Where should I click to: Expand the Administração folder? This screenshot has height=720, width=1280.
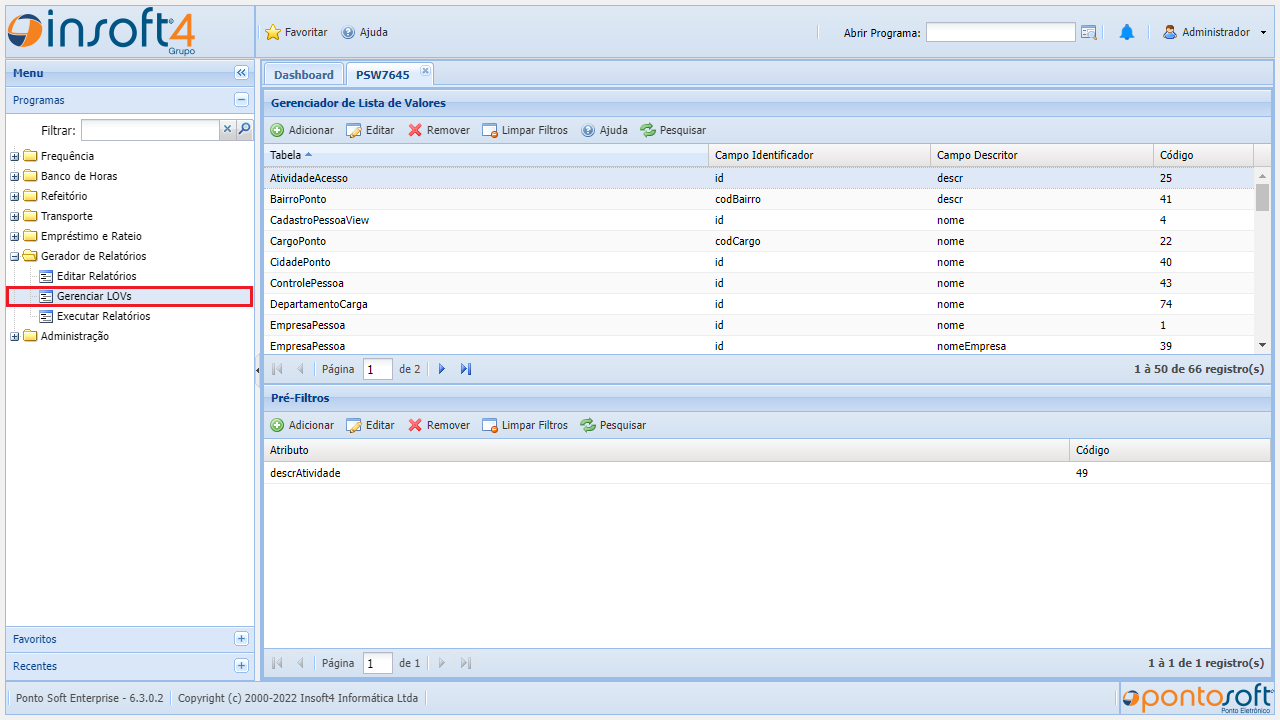[15, 336]
